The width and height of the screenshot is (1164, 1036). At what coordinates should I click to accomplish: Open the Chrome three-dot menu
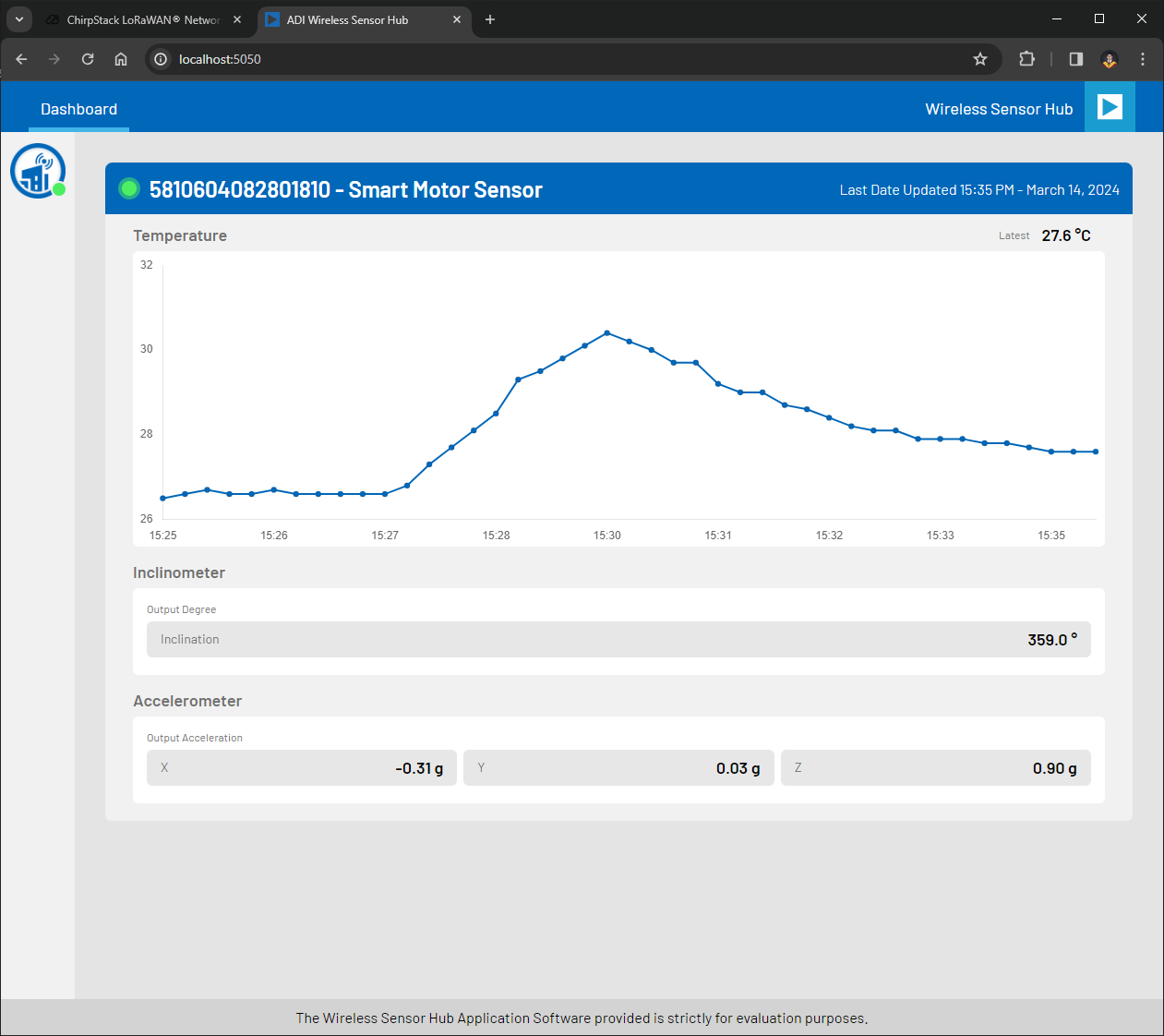(x=1142, y=58)
